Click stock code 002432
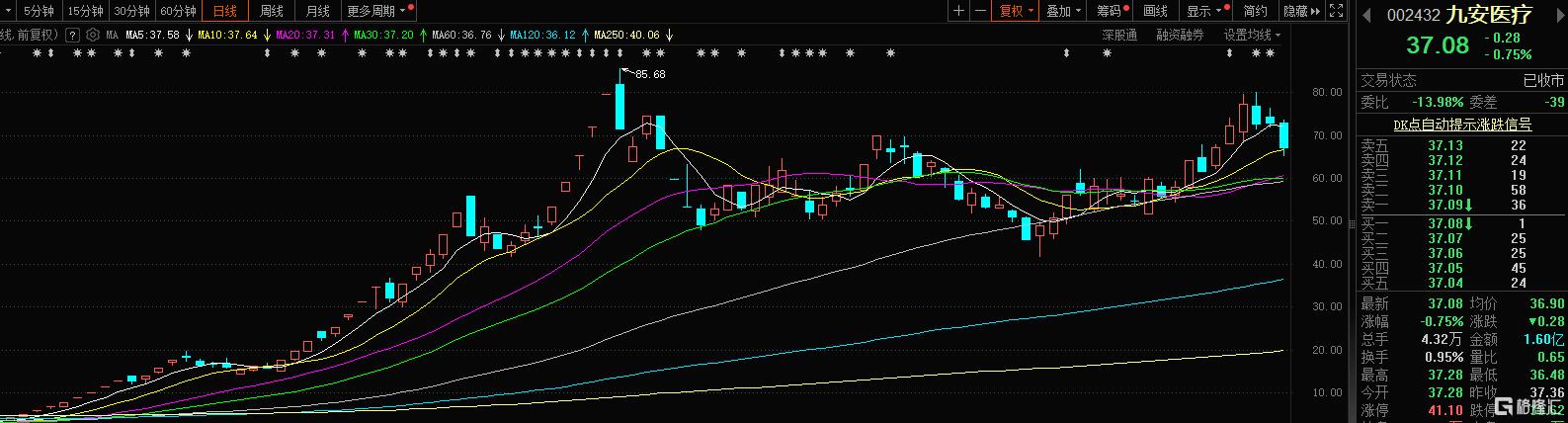Image resolution: width=1568 pixels, height=423 pixels. pyautogui.click(x=1414, y=15)
